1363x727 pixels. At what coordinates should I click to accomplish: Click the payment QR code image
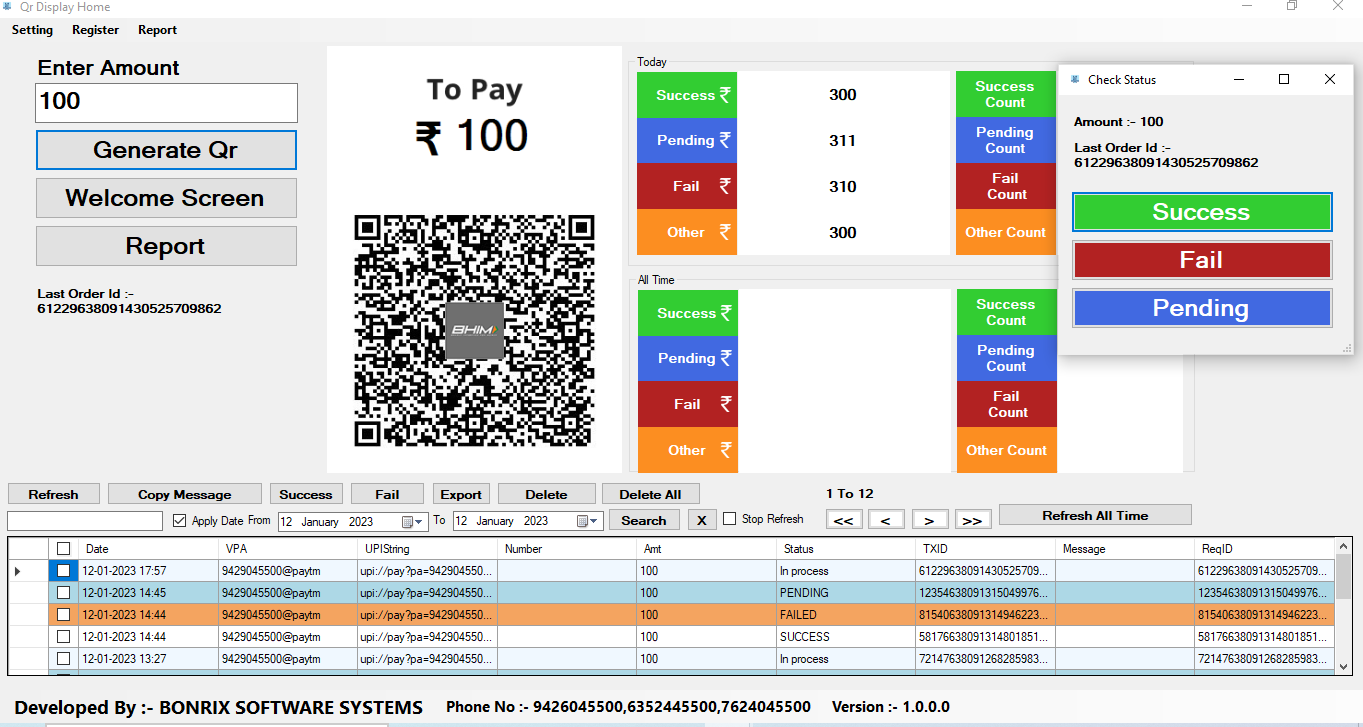point(474,330)
